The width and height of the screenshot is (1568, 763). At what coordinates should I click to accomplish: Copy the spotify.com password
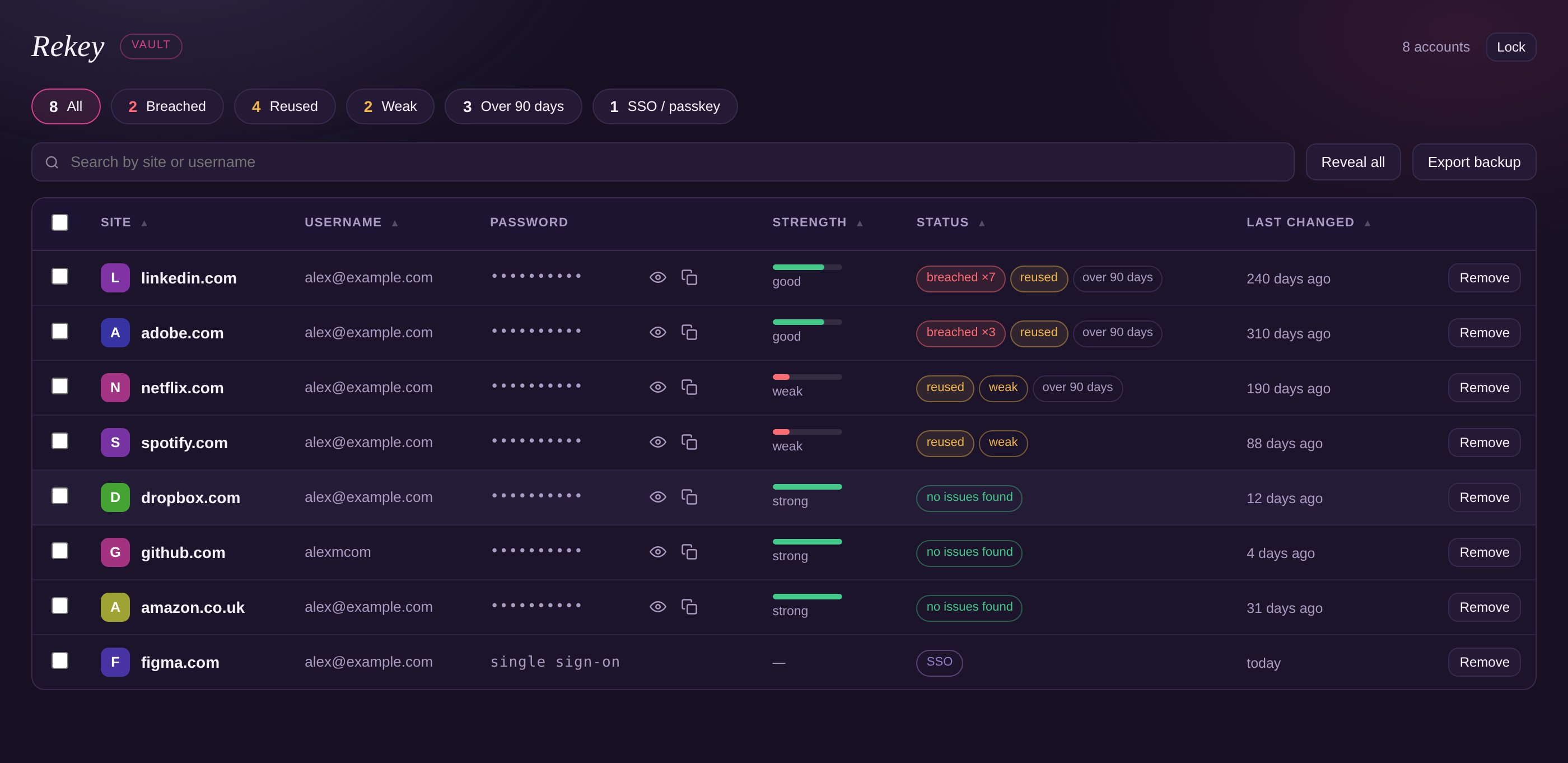(689, 442)
